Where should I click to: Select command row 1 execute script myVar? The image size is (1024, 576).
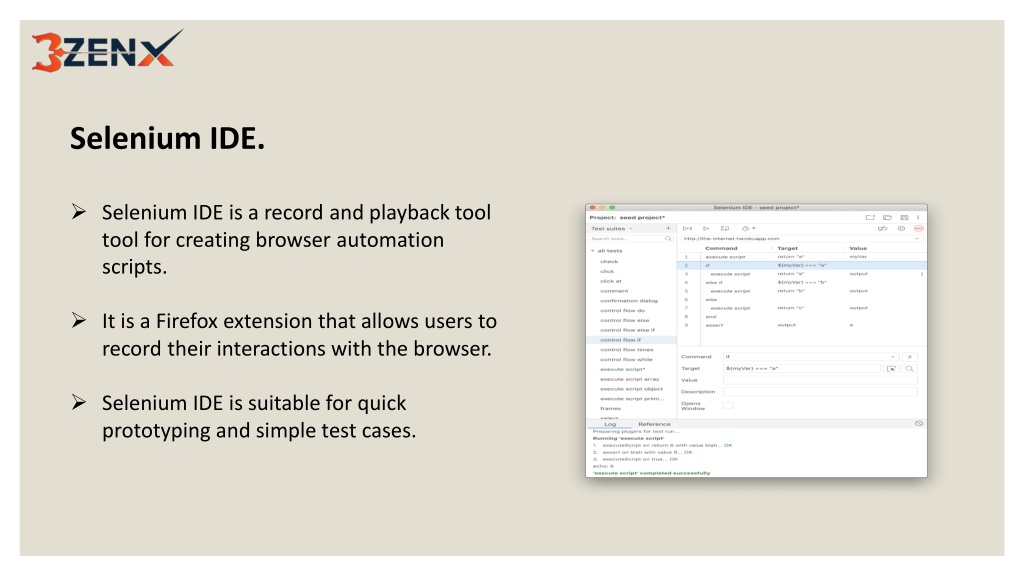pos(802,257)
